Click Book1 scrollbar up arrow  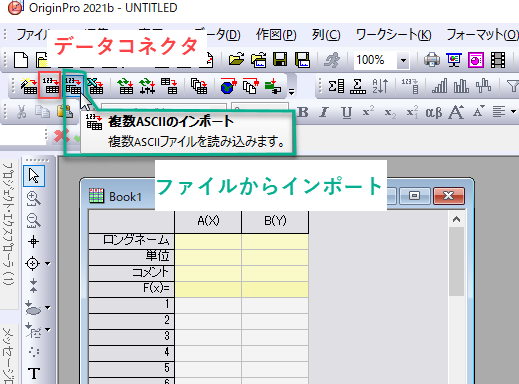(456, 219)
